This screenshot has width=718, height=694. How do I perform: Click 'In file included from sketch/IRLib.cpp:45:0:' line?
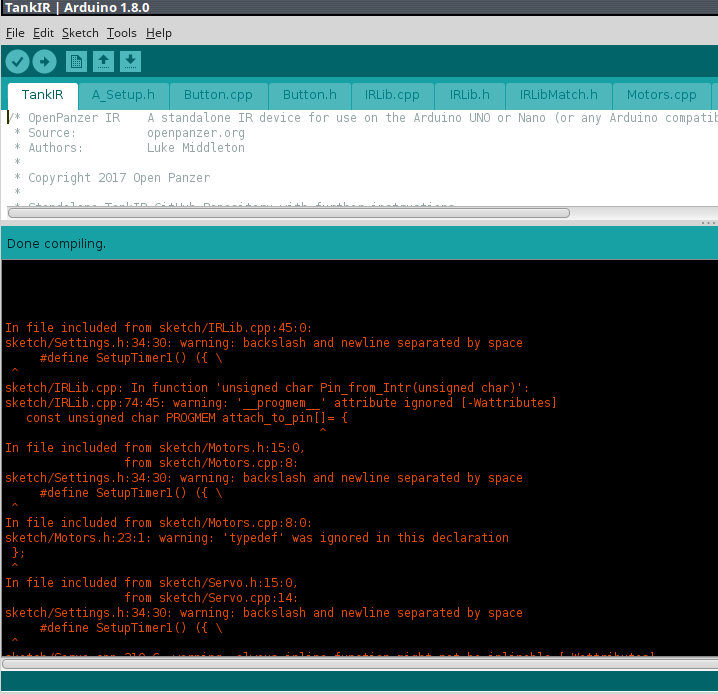pos(158,328)
